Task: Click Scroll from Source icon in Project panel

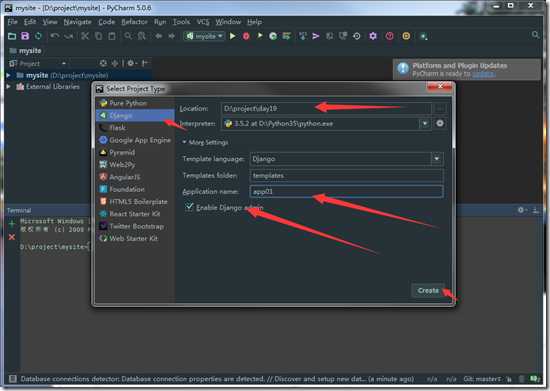Action: (x=103, y=63)
